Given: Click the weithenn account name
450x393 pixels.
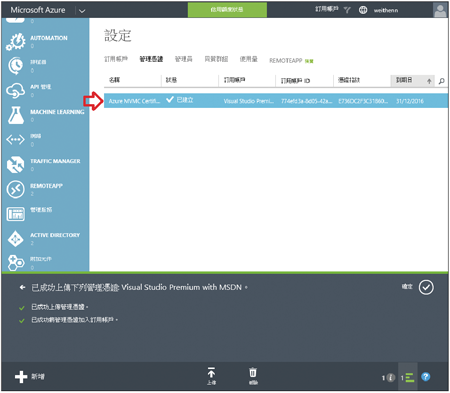Looking at the screenshot, I should coord(386,10).
